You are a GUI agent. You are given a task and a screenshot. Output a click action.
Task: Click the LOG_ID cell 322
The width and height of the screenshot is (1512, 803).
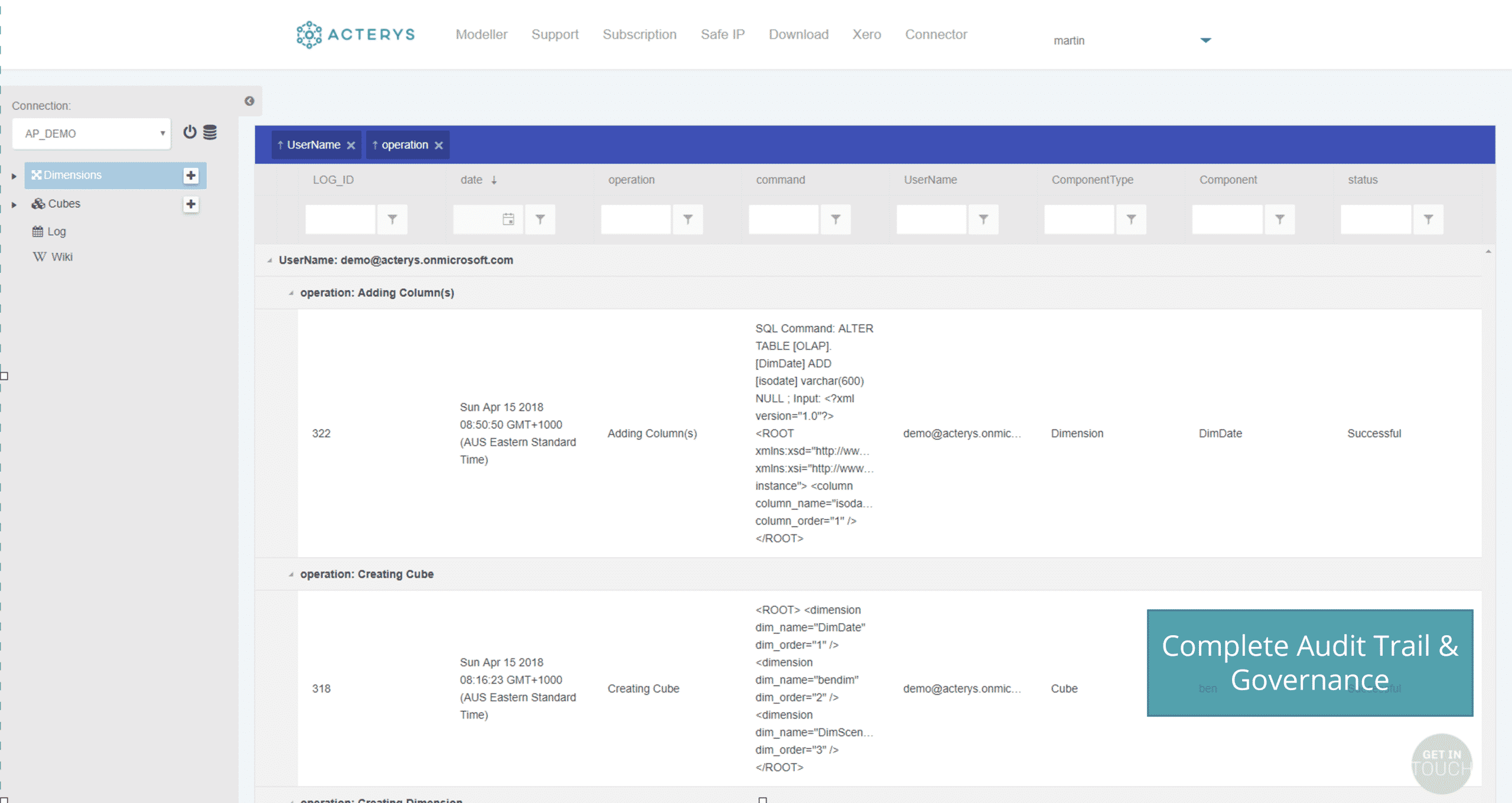321,434
